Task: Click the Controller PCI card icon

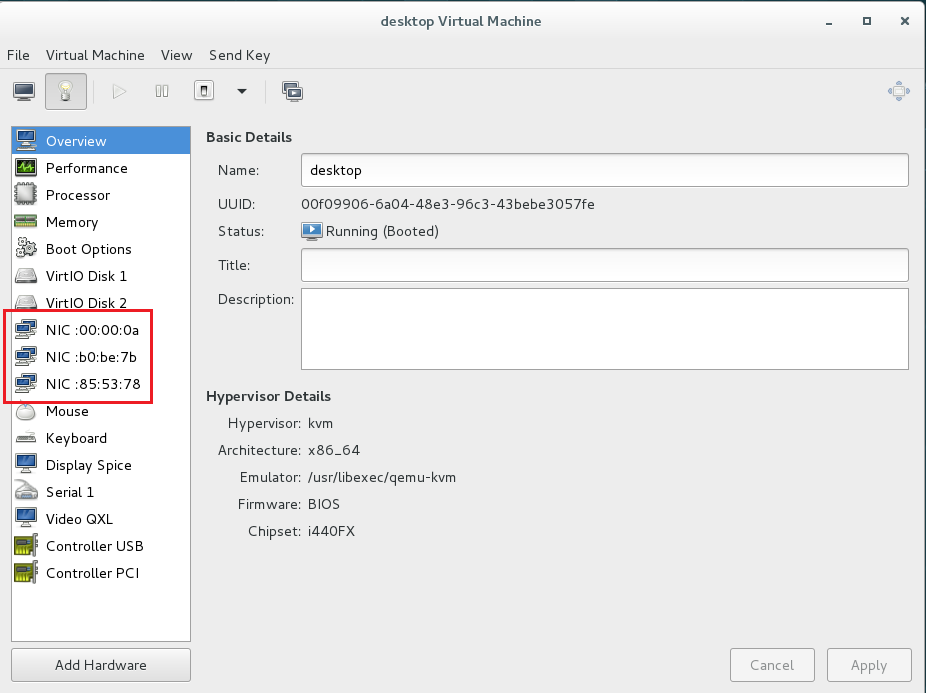Action: point(26,572)
